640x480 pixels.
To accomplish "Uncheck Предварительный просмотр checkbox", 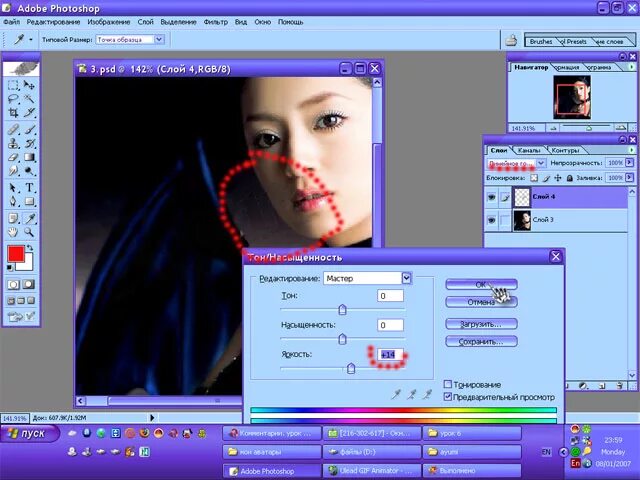I will (448, 396).
